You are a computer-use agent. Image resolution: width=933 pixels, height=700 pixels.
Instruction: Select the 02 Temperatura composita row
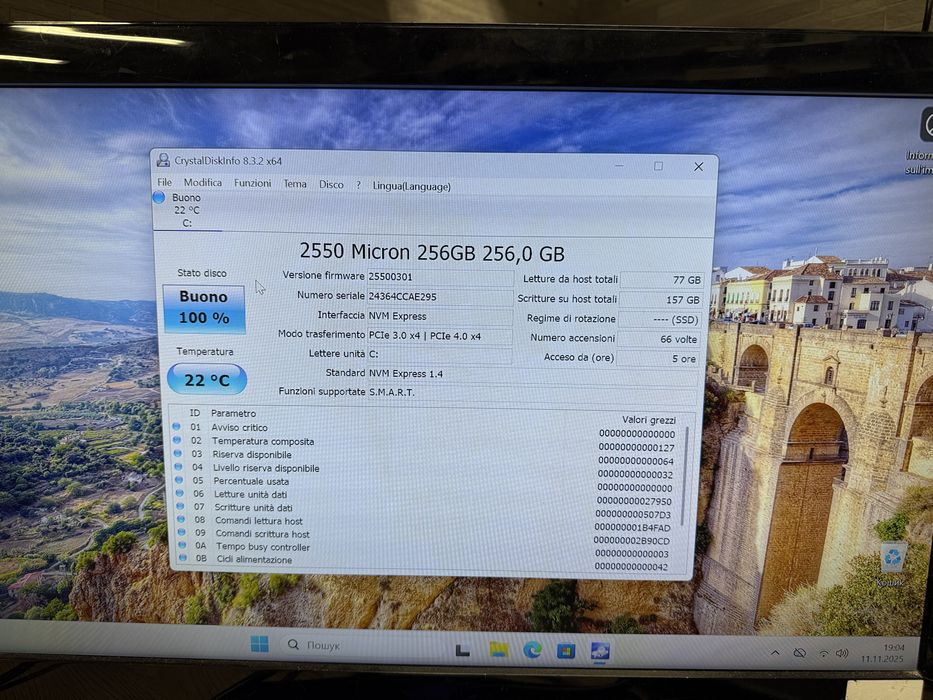click(x=424, y=443)
